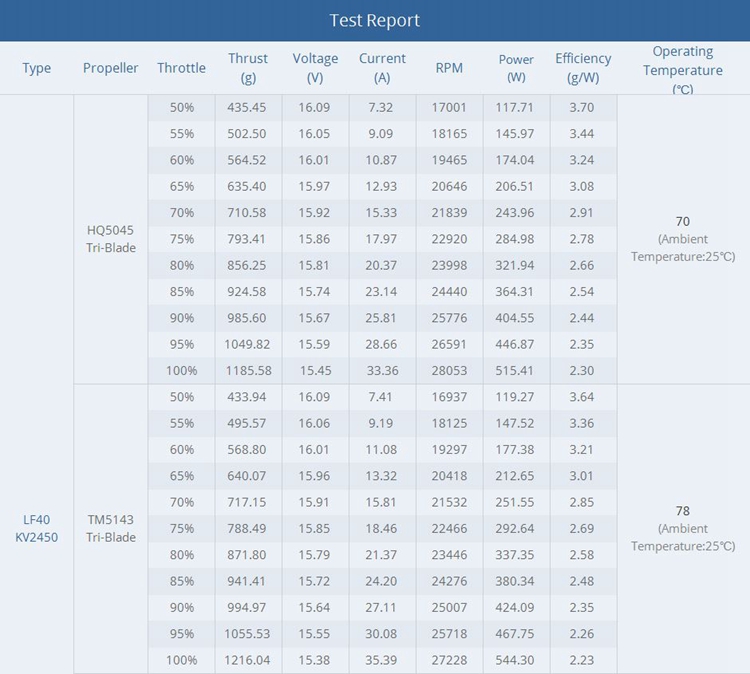The image size is (750, 674).
Task: Click the power value 544.30
Action: [516, 660]
